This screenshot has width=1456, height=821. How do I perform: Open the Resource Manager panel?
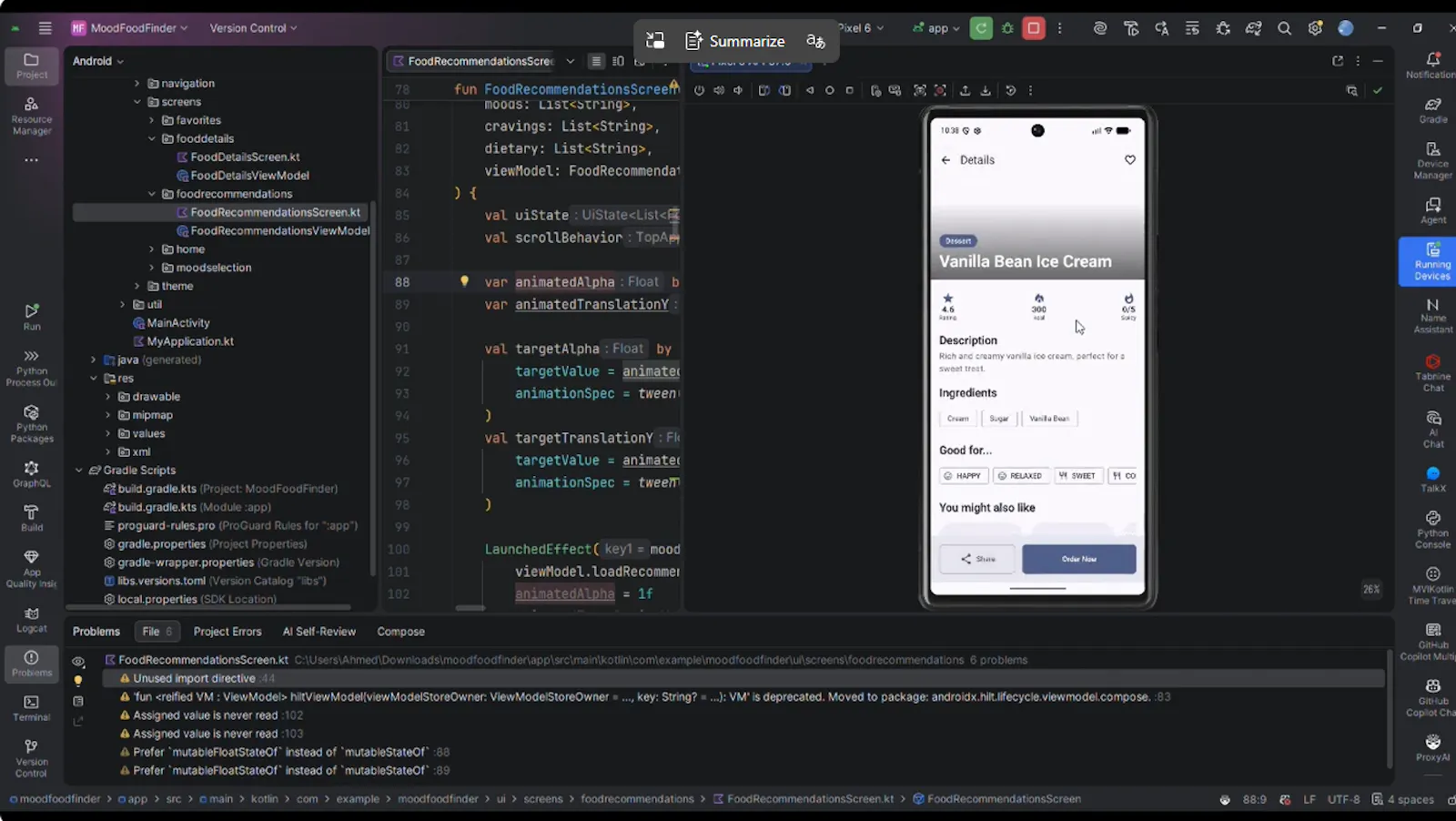coord(31,117)
